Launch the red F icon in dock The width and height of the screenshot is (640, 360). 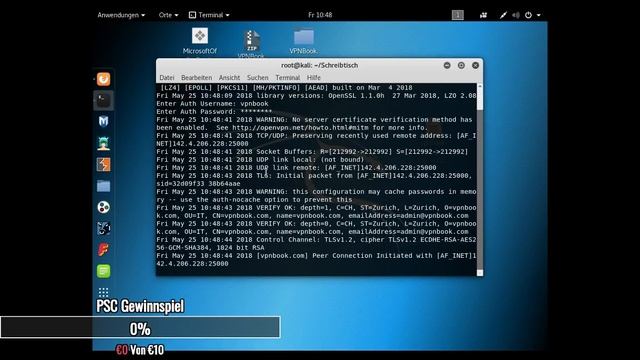click(x=103, y=250)
